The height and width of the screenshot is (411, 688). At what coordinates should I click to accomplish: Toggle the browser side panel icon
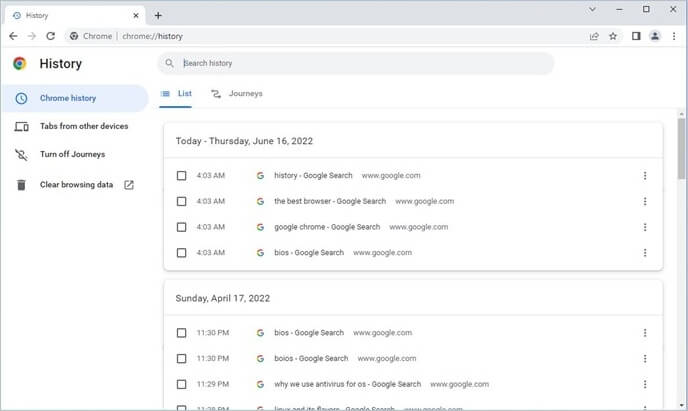[x=636, y=36]
